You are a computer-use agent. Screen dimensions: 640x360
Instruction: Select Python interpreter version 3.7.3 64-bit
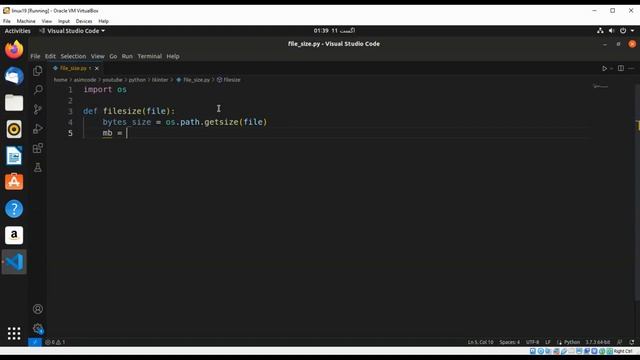point(598,342)
